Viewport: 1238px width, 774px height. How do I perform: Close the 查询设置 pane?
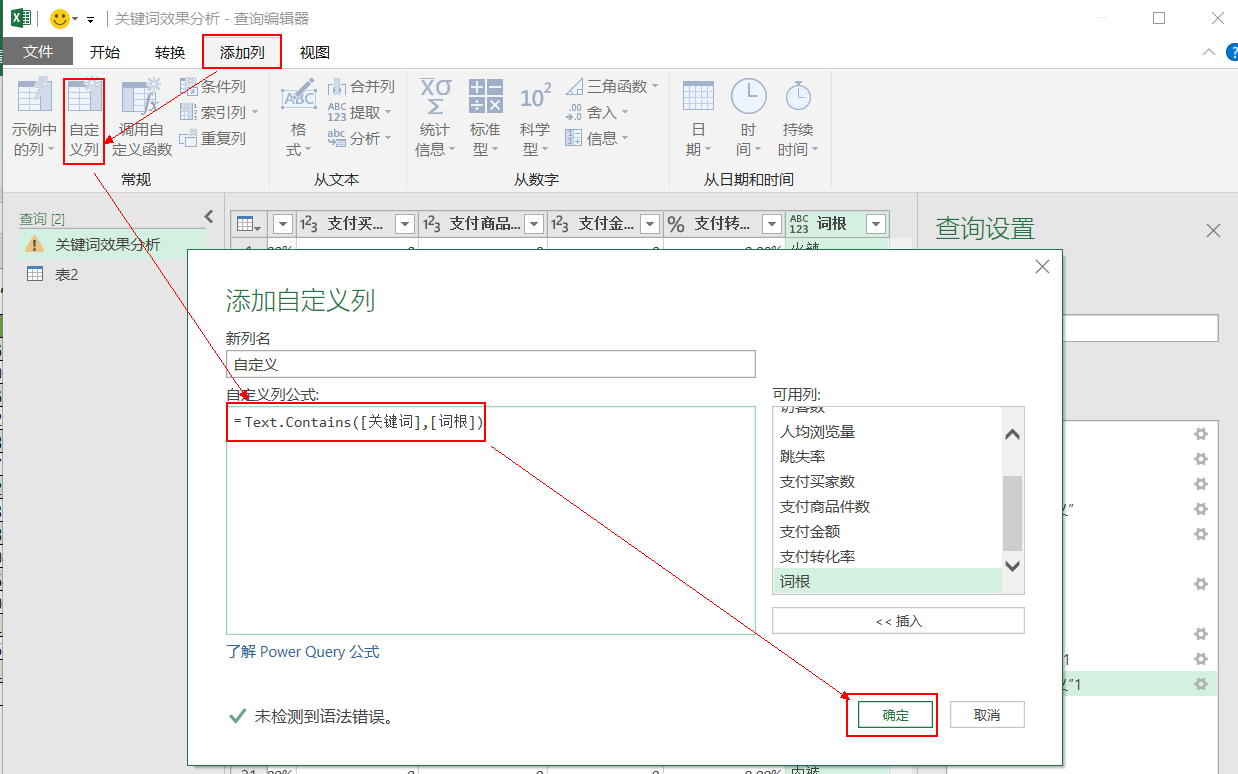tap(1213, 231)
